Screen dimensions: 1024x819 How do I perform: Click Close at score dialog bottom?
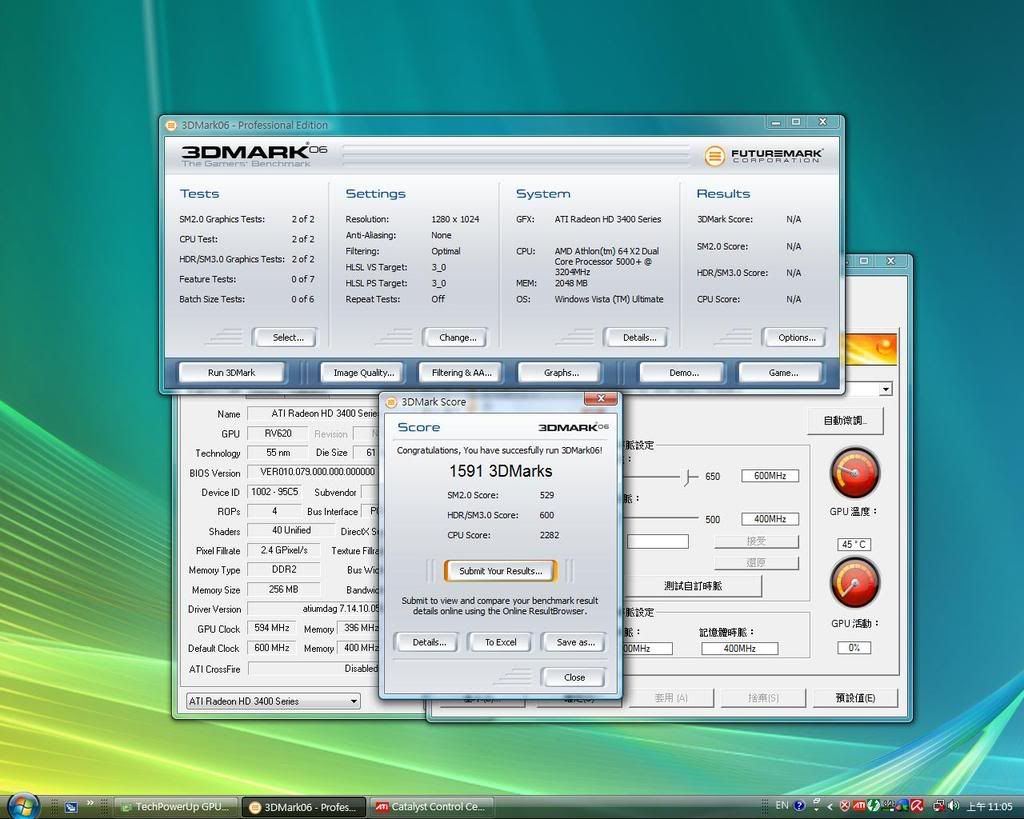click(574, 677)
